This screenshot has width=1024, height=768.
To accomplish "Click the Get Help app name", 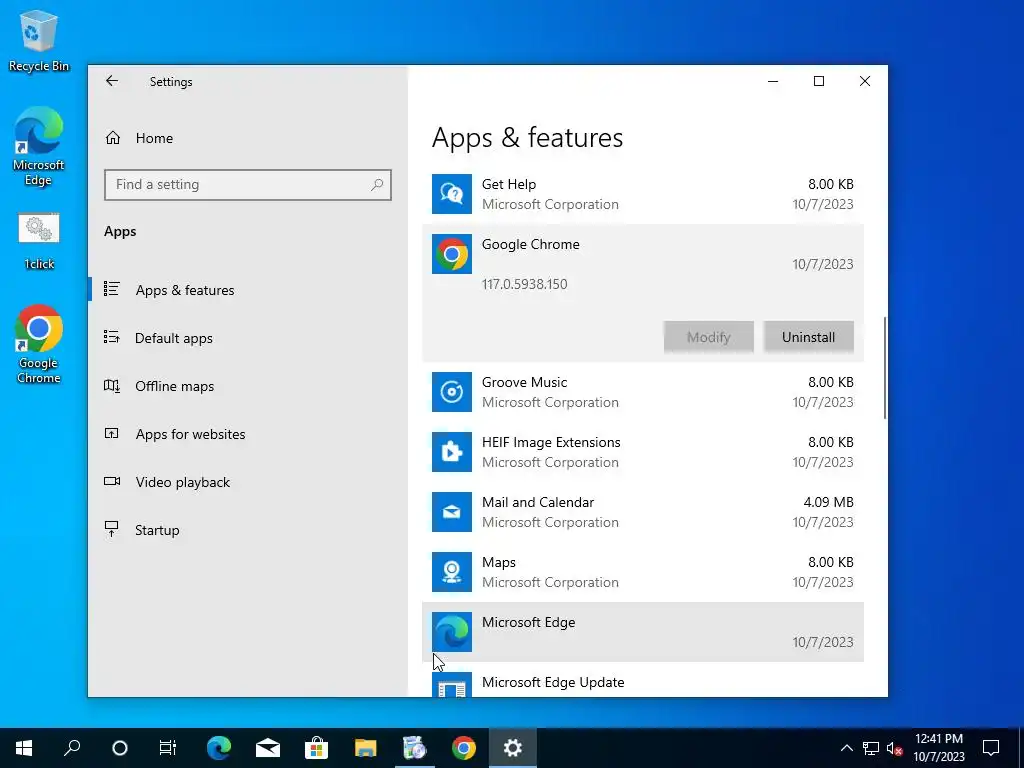I will tap(509, 184).
